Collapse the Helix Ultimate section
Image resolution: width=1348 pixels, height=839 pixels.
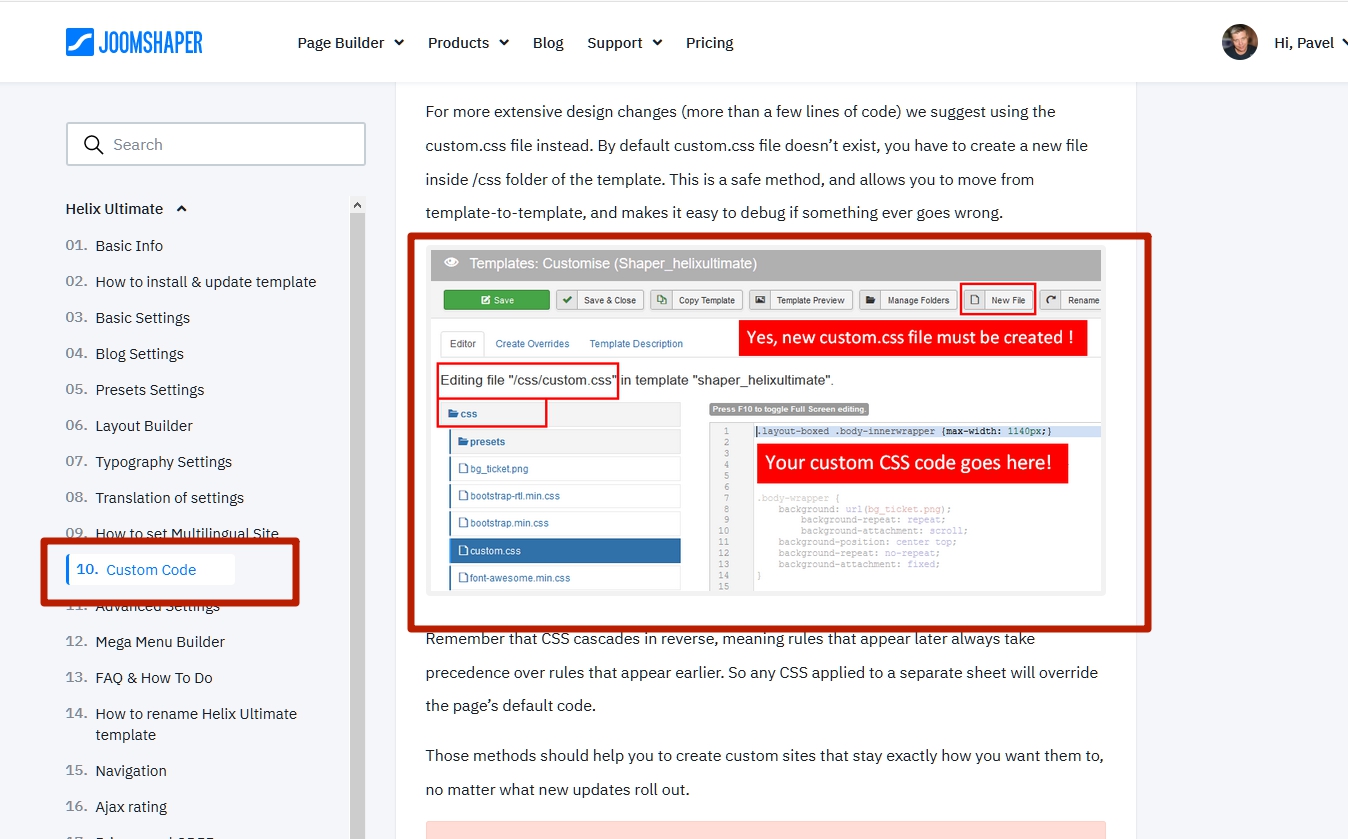click(x=181, y=209)
